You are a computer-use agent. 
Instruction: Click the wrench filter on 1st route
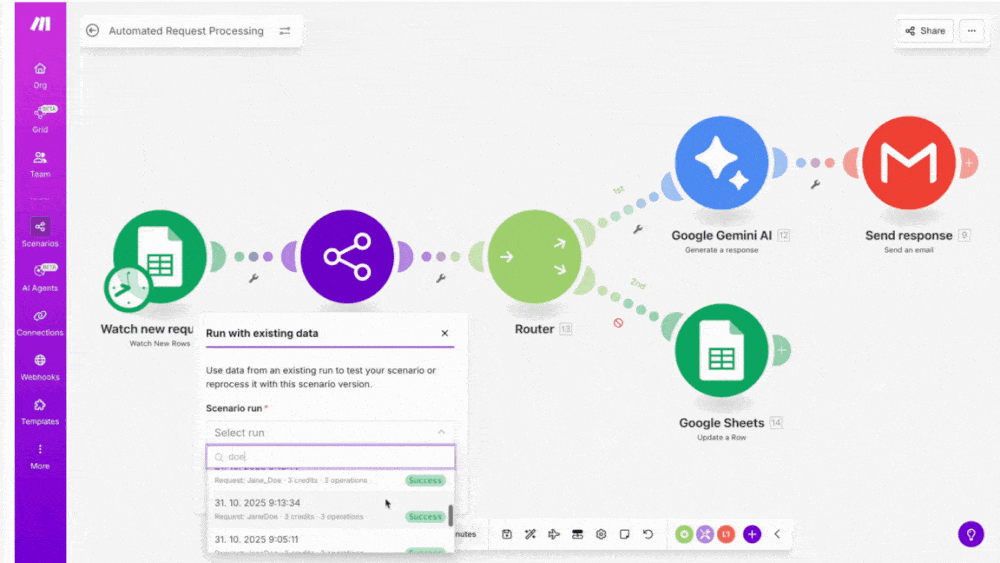pos(638,229)
